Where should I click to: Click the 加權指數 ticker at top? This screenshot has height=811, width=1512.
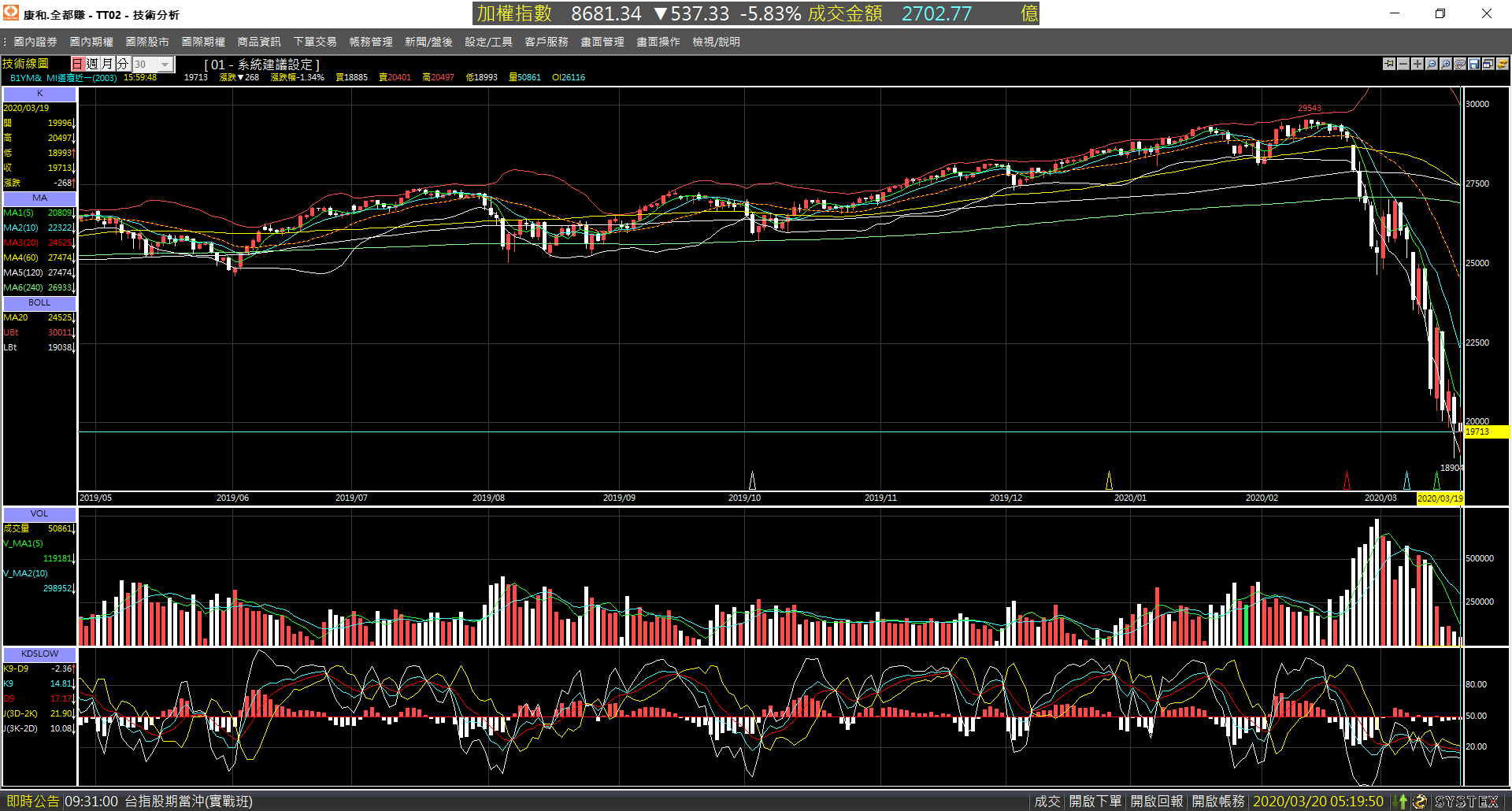[x=515, y=13]
